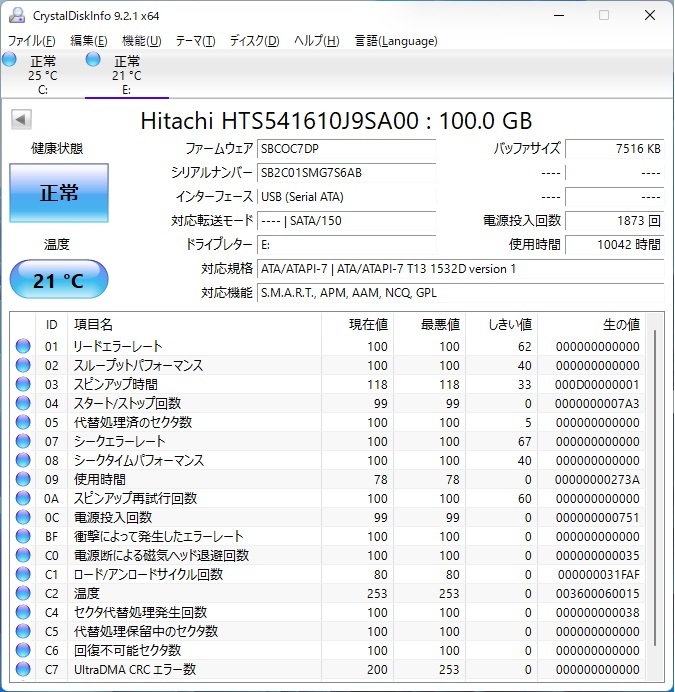Open the 言語(Language) menu

point(396,41)
